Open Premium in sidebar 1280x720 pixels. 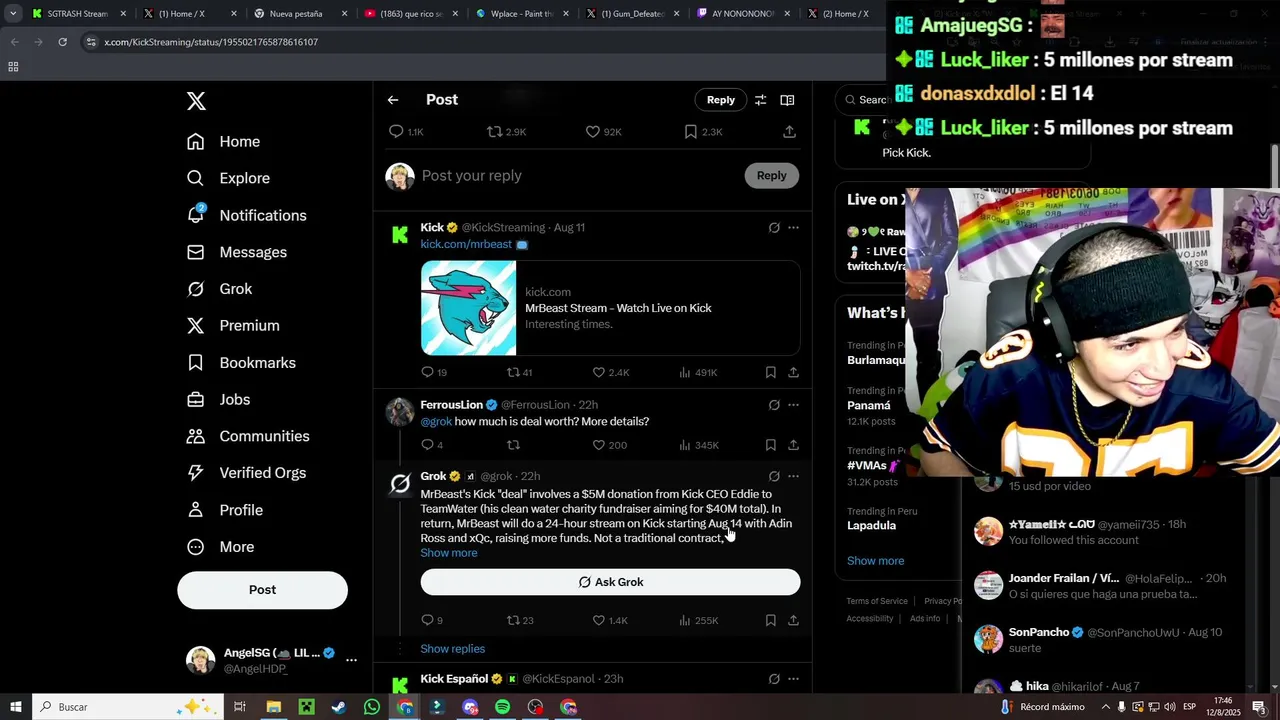[x=234, y=326]
